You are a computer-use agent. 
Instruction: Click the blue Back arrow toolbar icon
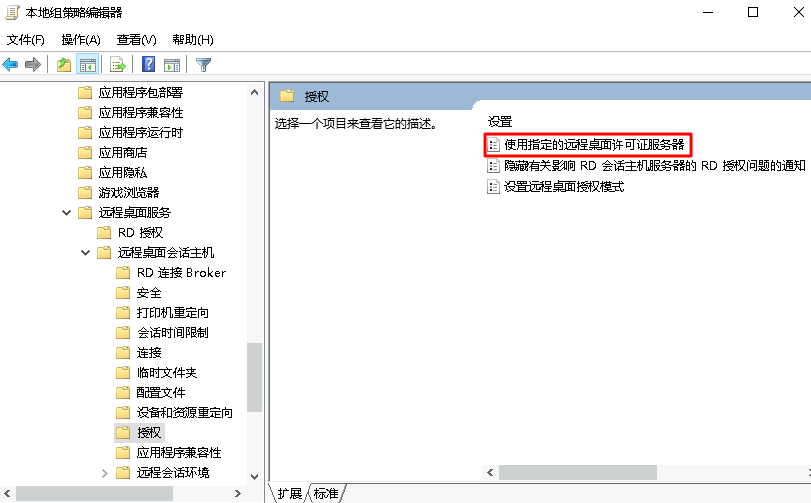(10, 65)
